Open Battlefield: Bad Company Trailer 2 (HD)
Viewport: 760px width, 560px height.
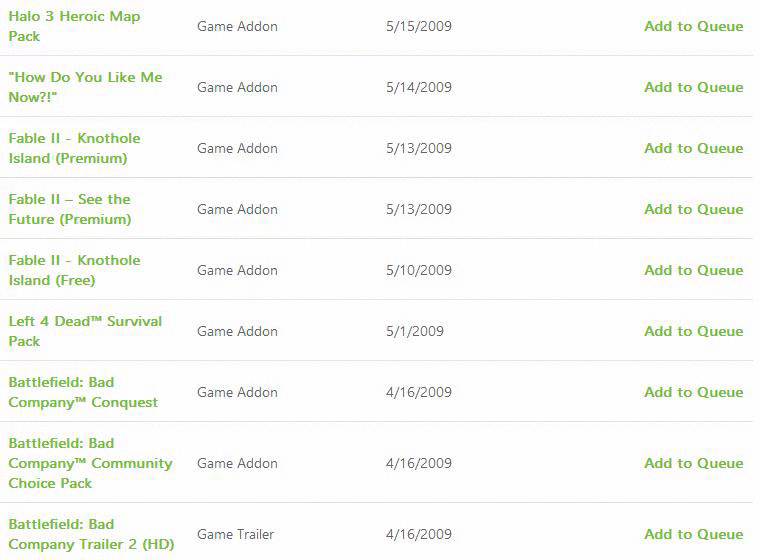click(x=91, y=534)
